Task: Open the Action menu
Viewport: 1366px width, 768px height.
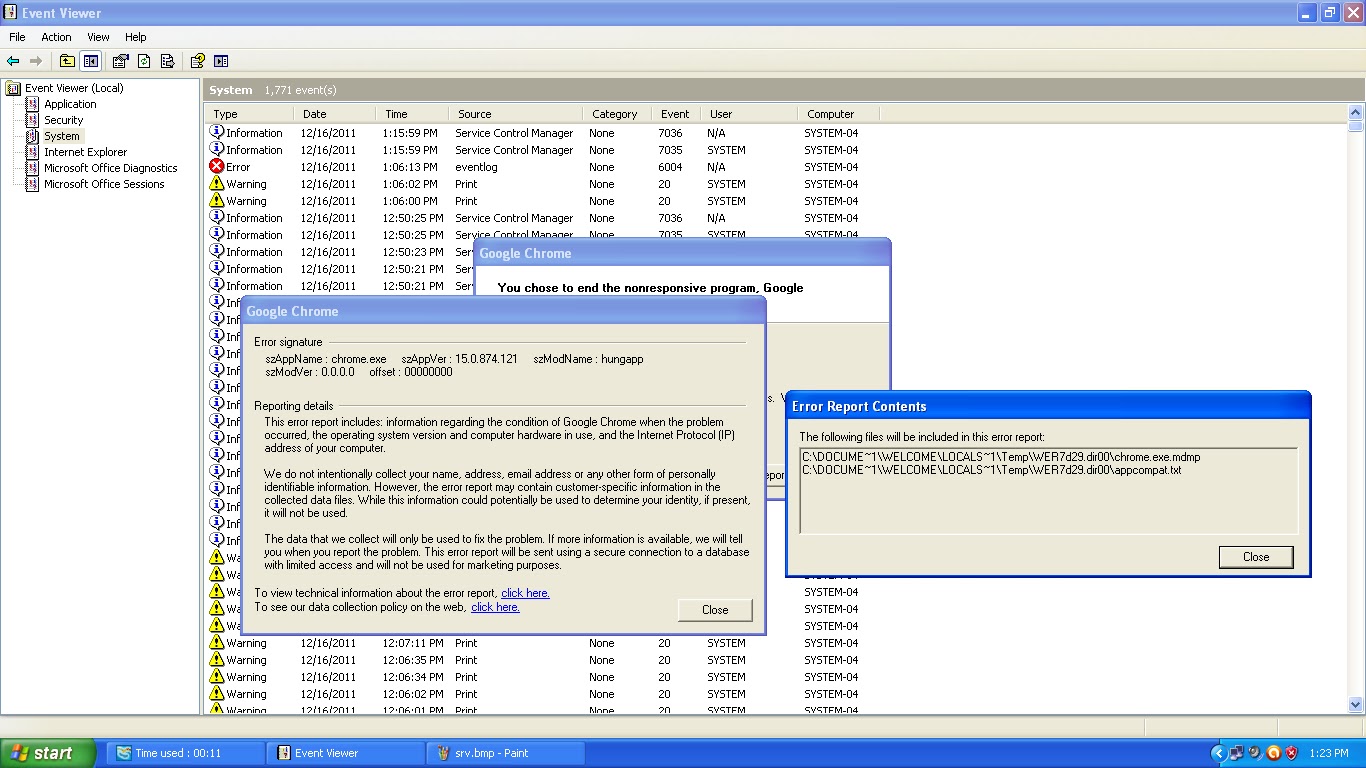Action: pyautogui.click(x=55, y=37)
